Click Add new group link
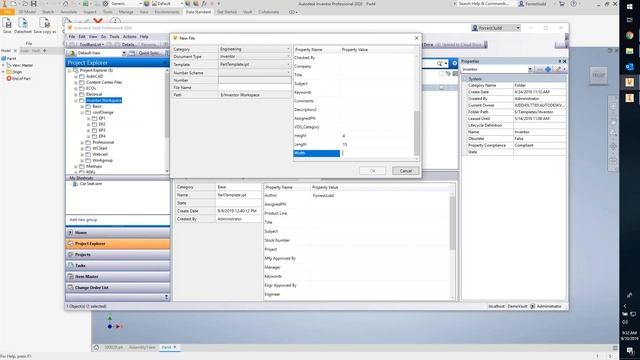The image size is (640, 360). coord(83,220)
